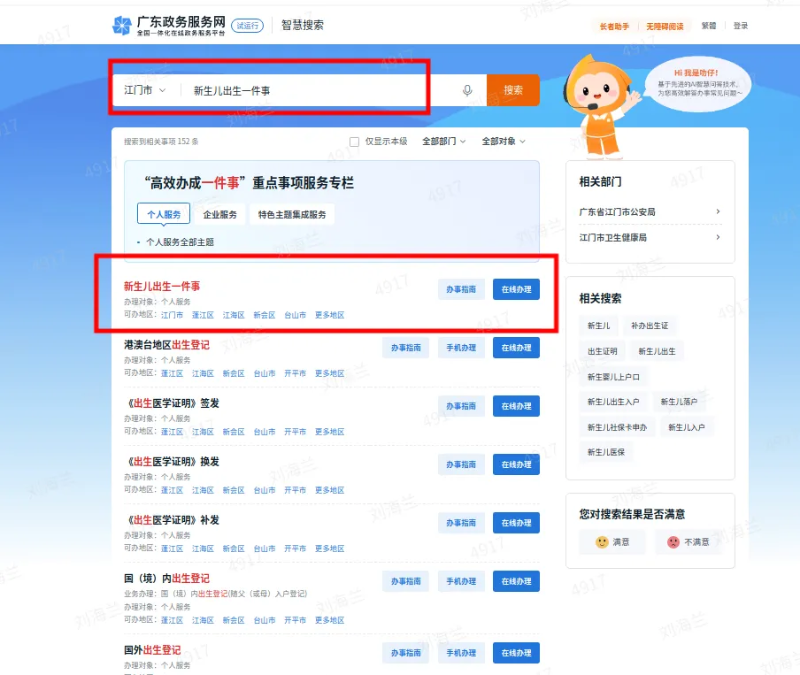Click the 搜索 magnifier search button

click(512, 89)
